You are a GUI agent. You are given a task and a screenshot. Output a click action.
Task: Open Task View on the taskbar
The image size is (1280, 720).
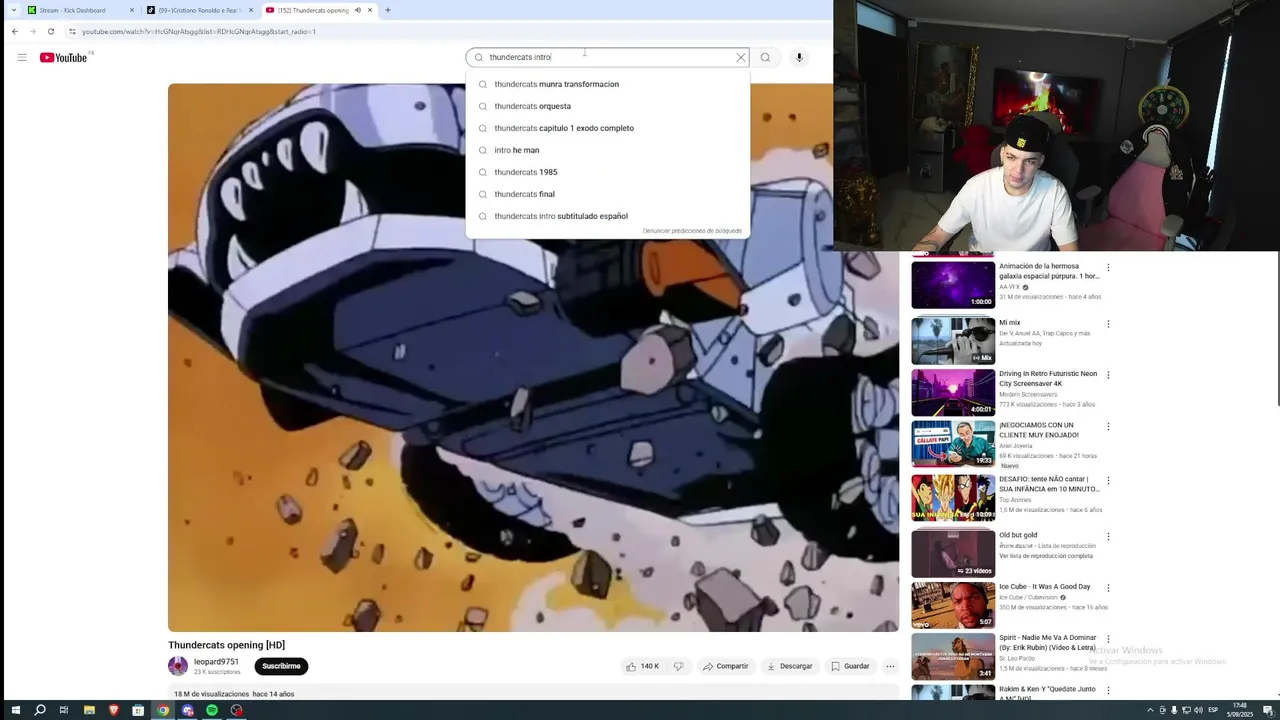click(x=64, y=710)
